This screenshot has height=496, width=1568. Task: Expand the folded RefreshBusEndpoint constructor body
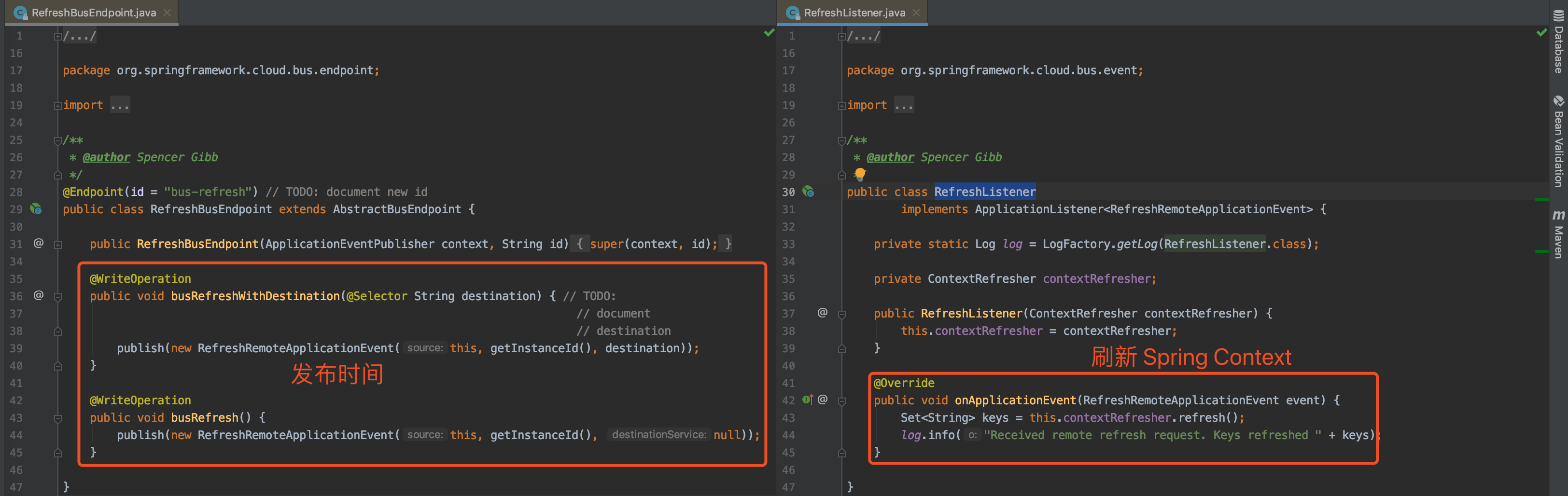point(58,244)
